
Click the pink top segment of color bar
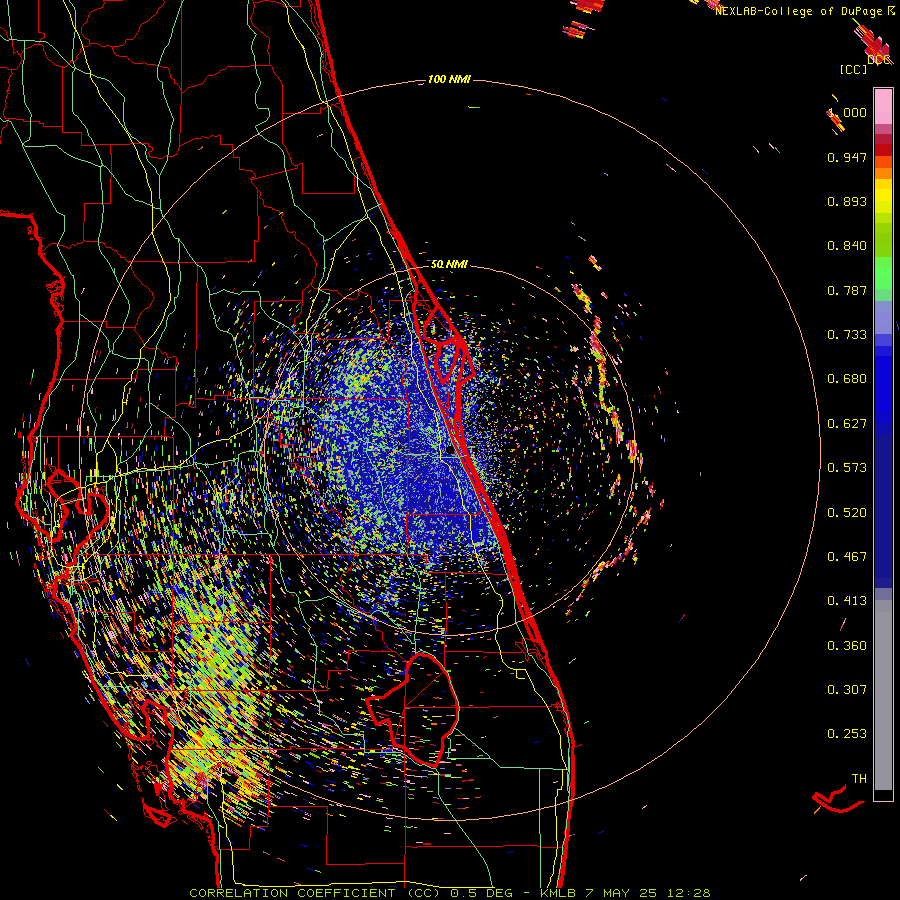(883, 107)
